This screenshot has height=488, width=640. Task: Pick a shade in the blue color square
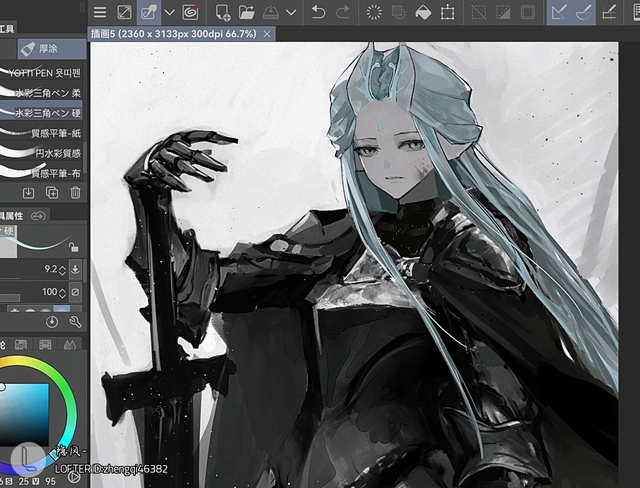pos(24,414)
